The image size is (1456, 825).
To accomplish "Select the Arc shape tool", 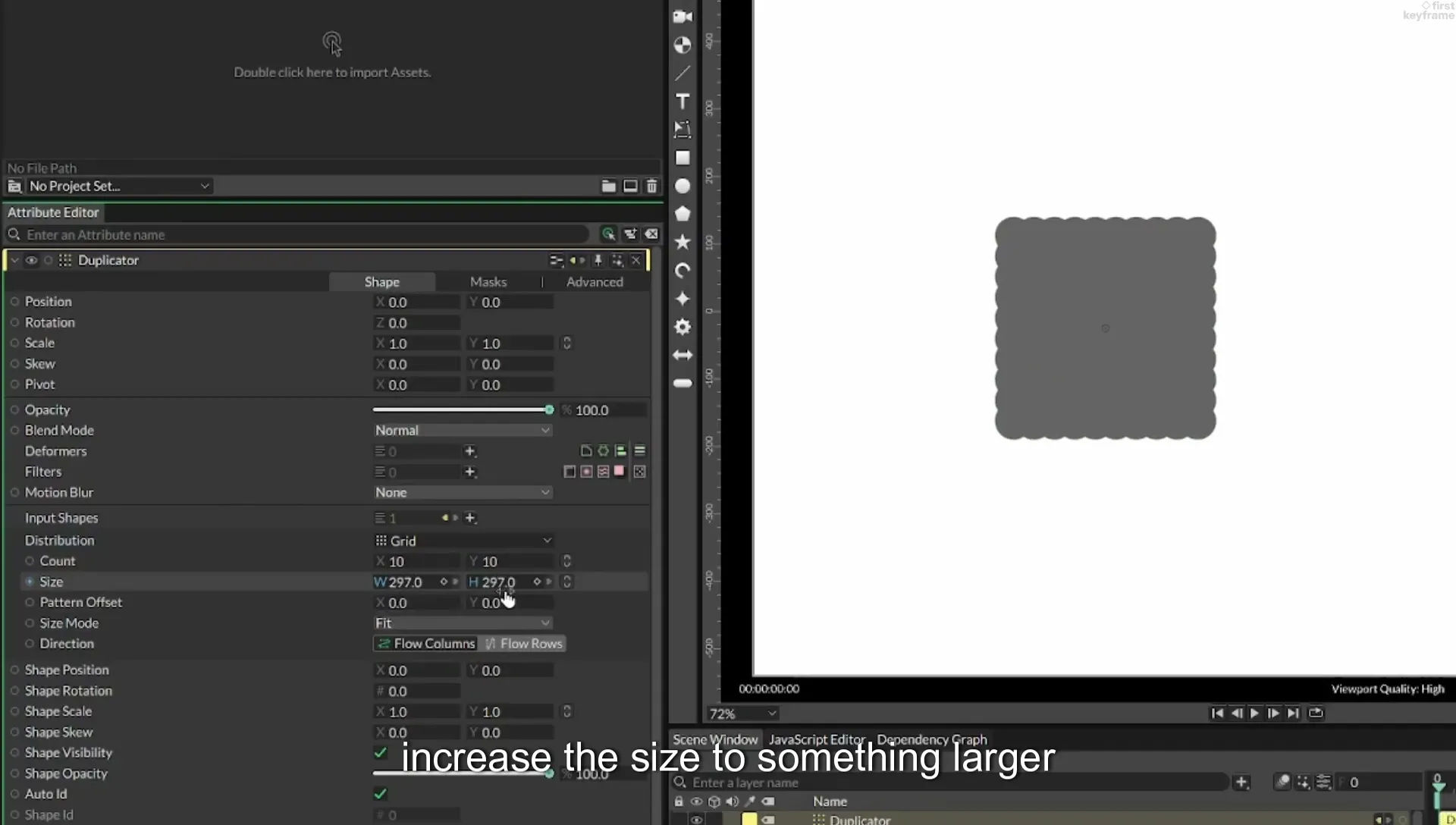I will pos(682,271).
